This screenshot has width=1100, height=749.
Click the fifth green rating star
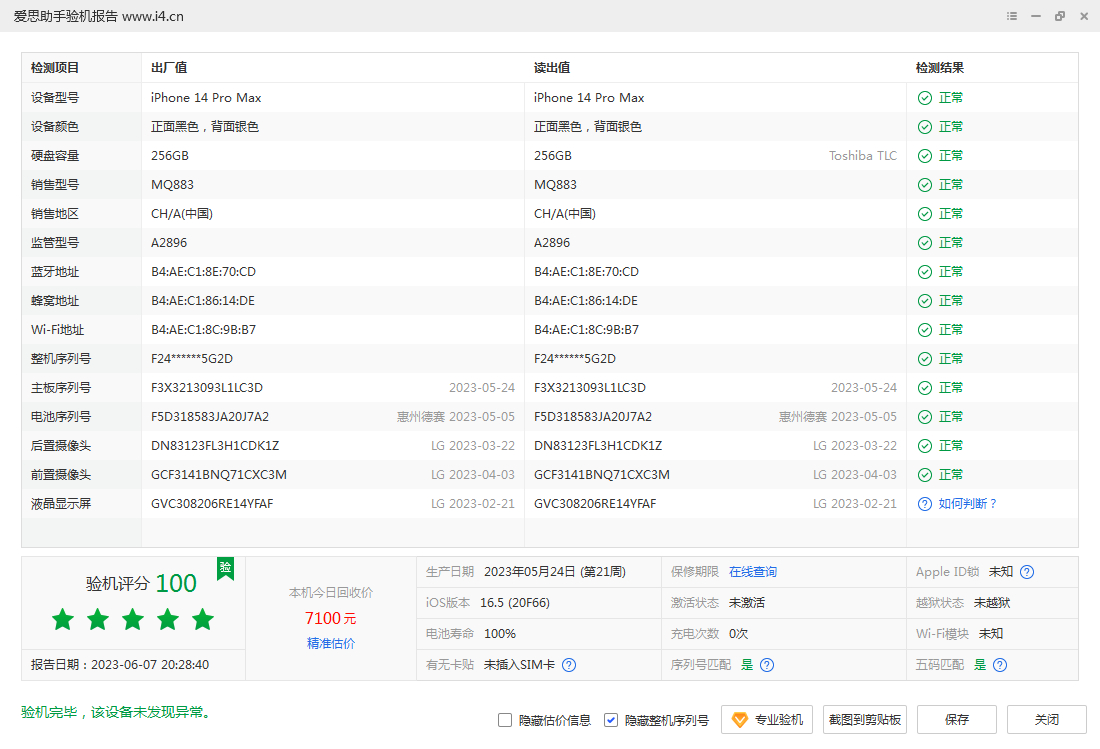pos(203,619)
